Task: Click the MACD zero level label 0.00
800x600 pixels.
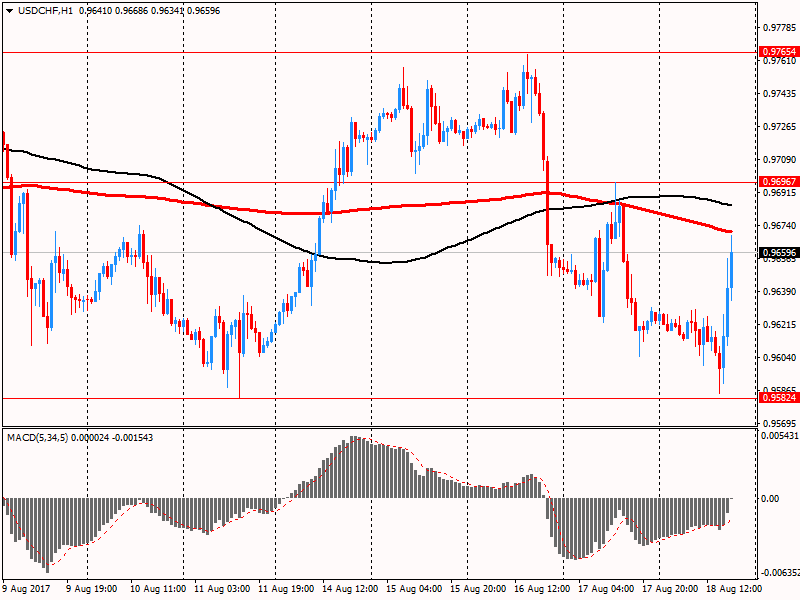Action: point(770,498)
